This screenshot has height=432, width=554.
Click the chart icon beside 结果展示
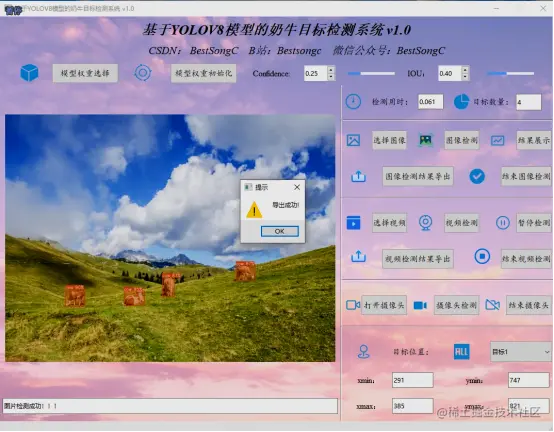497,141
